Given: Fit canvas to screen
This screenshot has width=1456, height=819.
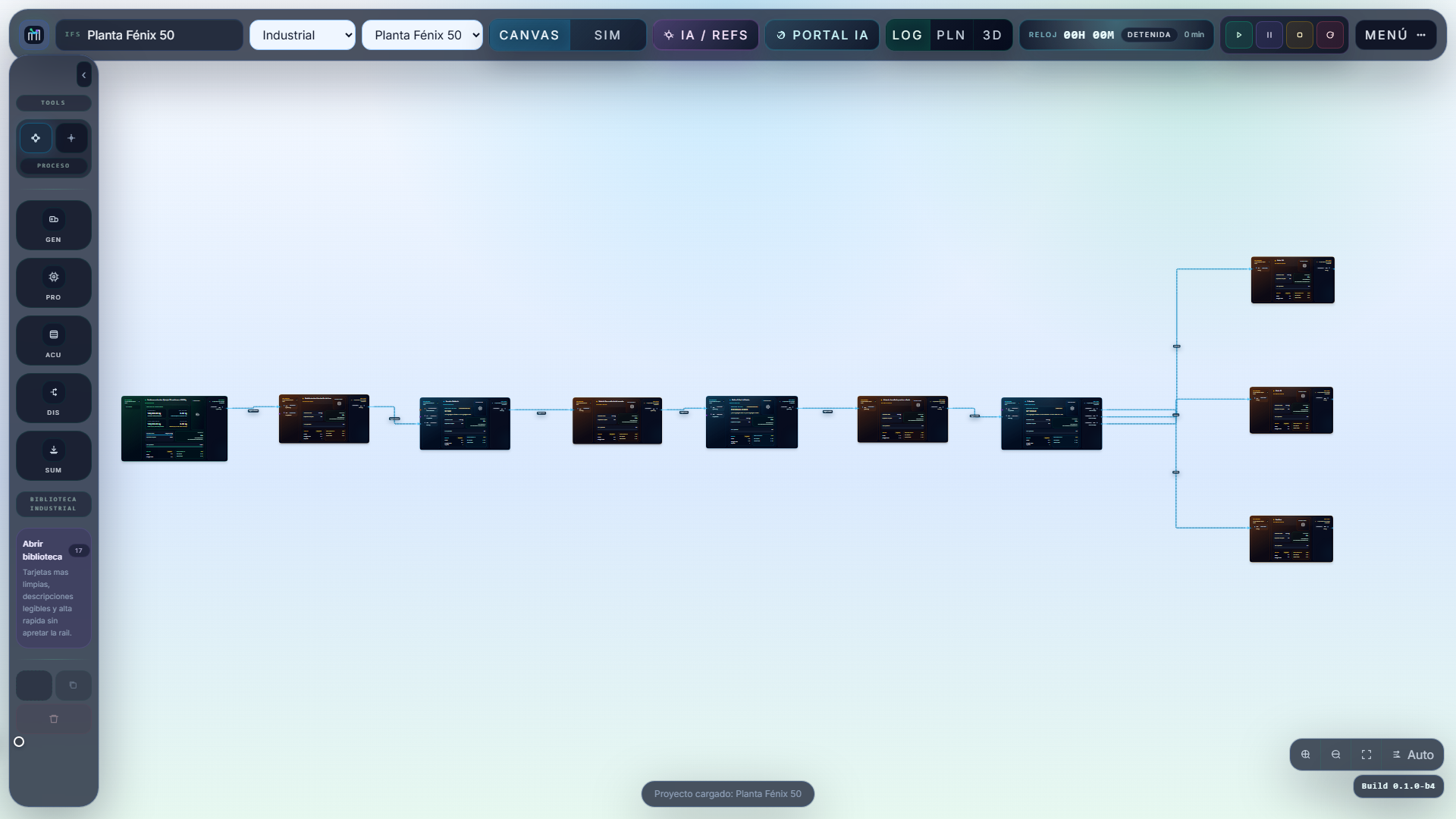Looking at the screenshot, I should [x=1367, y=755].
